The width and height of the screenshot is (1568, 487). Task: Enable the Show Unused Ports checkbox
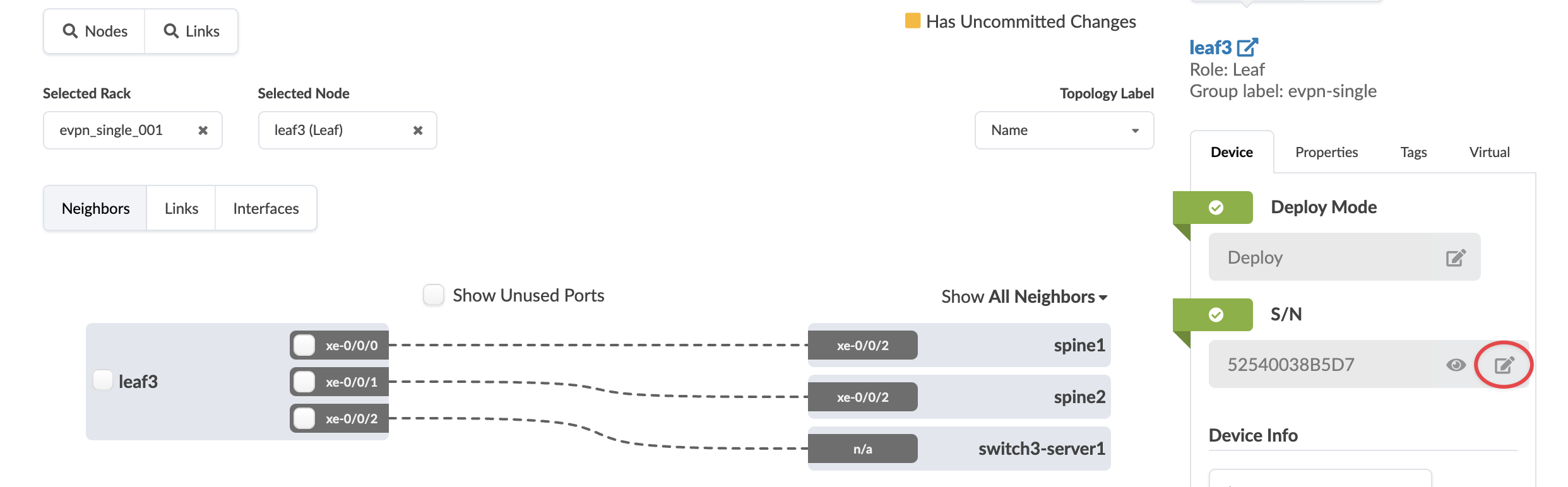(x=434, y=295)
